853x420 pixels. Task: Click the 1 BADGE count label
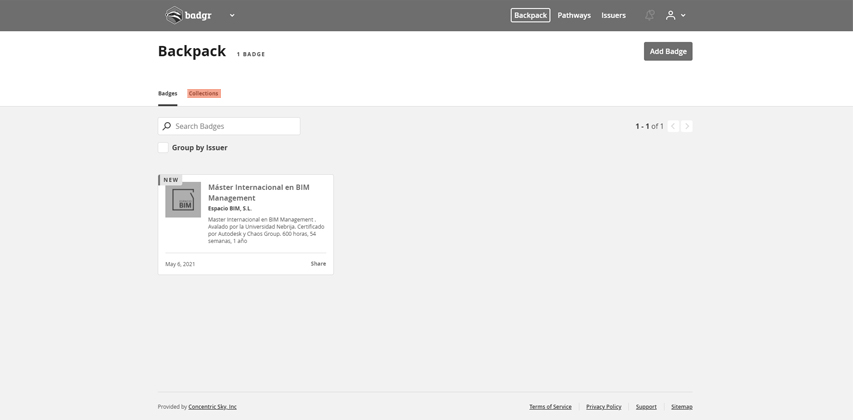(x=251, y=54)
